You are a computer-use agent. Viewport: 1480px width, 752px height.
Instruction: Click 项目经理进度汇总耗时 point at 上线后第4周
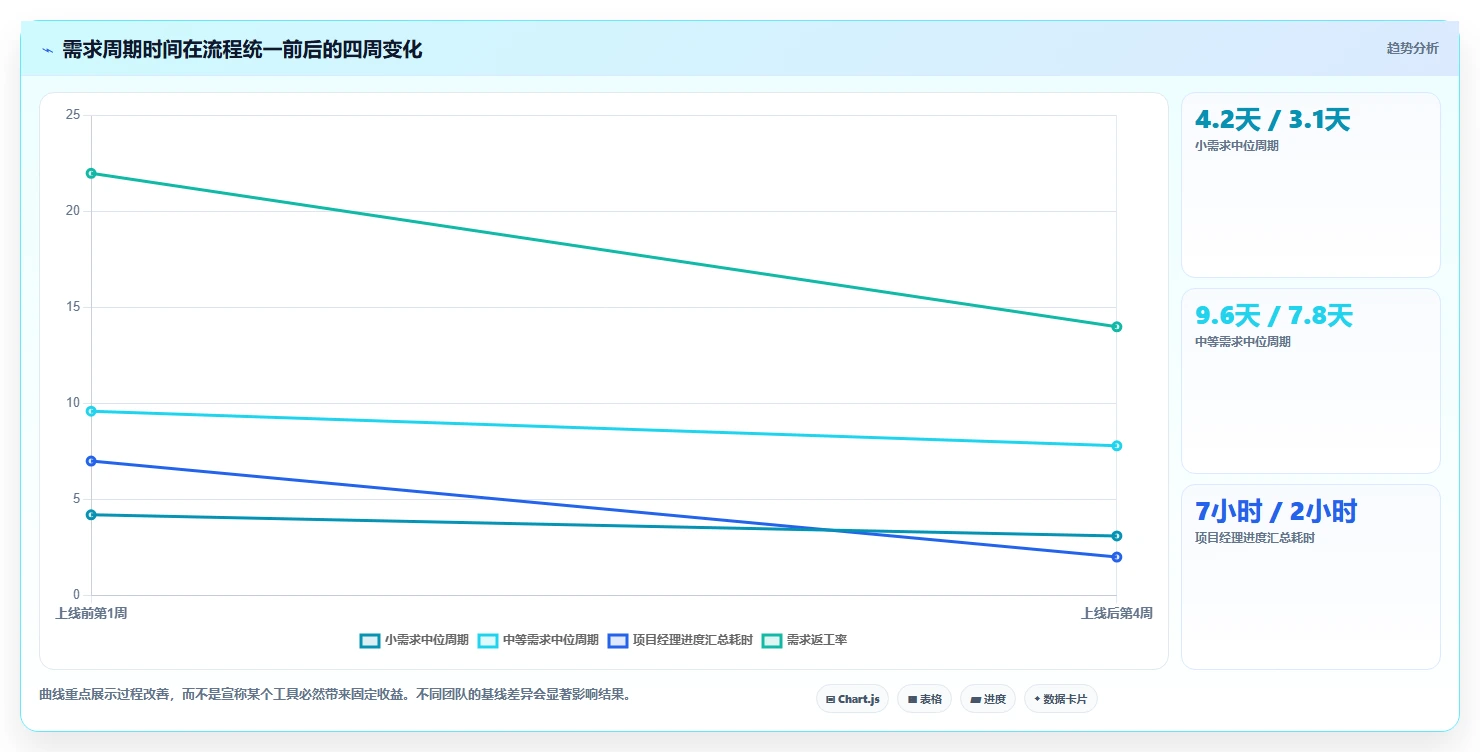(x=1117, y=557)
